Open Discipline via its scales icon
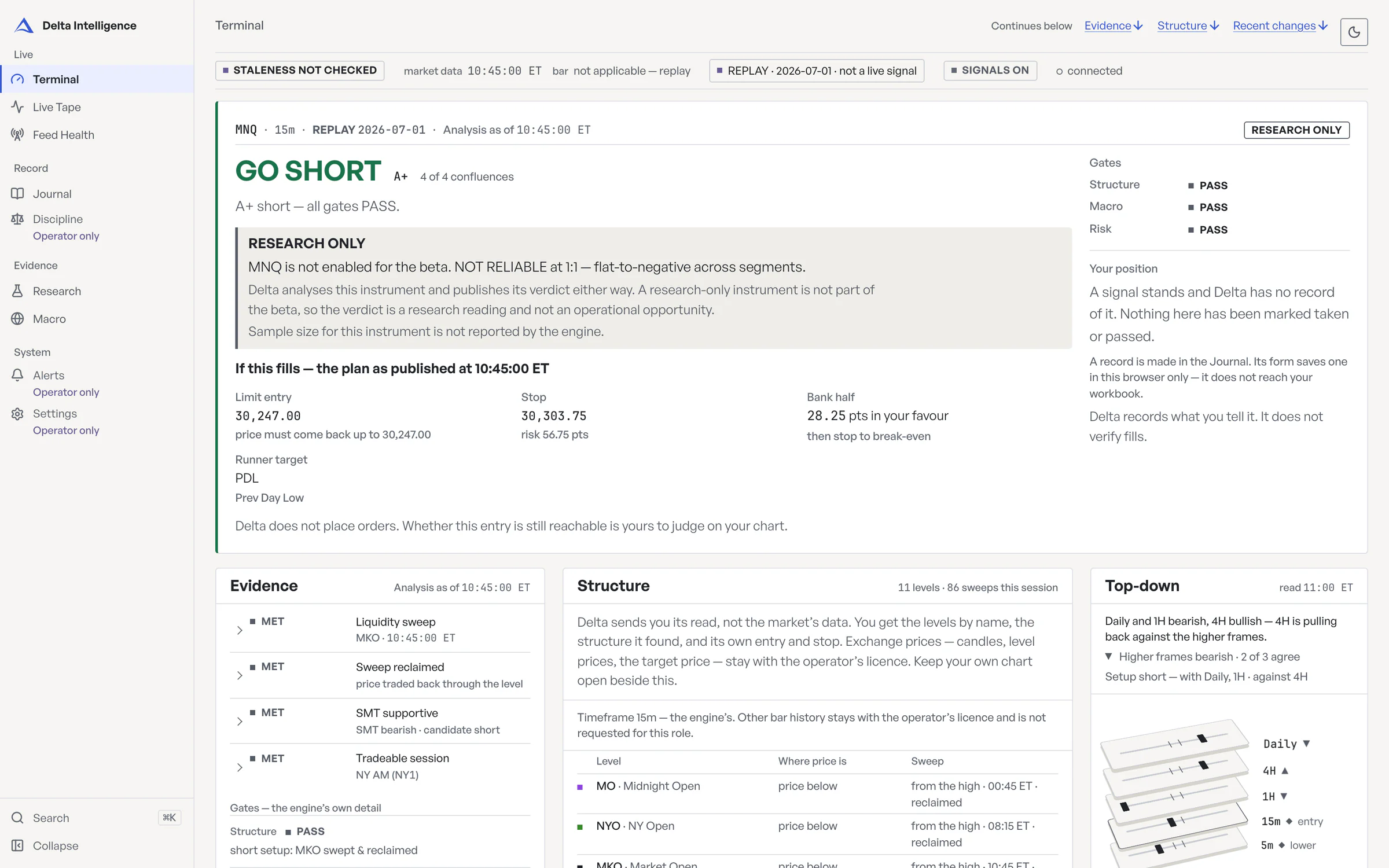Image resolution: width=1389 pixels, height=868 pixels. [17, 219]
